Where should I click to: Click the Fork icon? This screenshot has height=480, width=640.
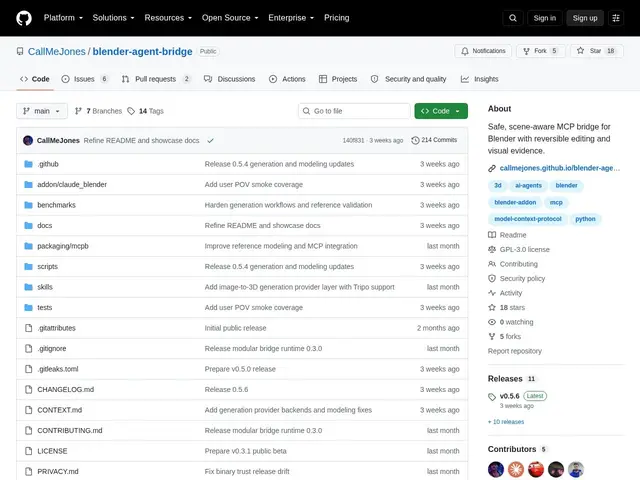526,51
